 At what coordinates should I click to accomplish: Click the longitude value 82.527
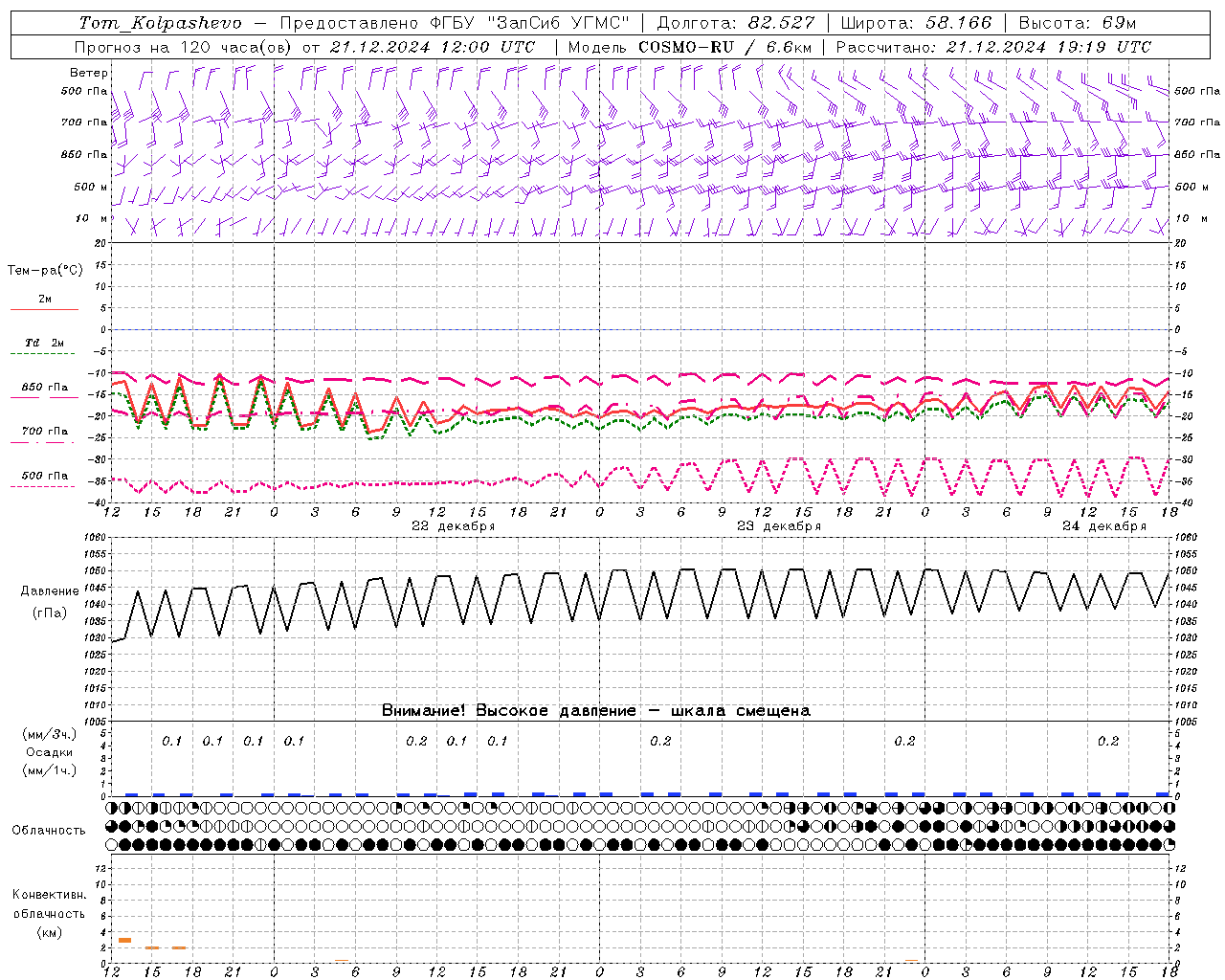[x=775, y=23]
